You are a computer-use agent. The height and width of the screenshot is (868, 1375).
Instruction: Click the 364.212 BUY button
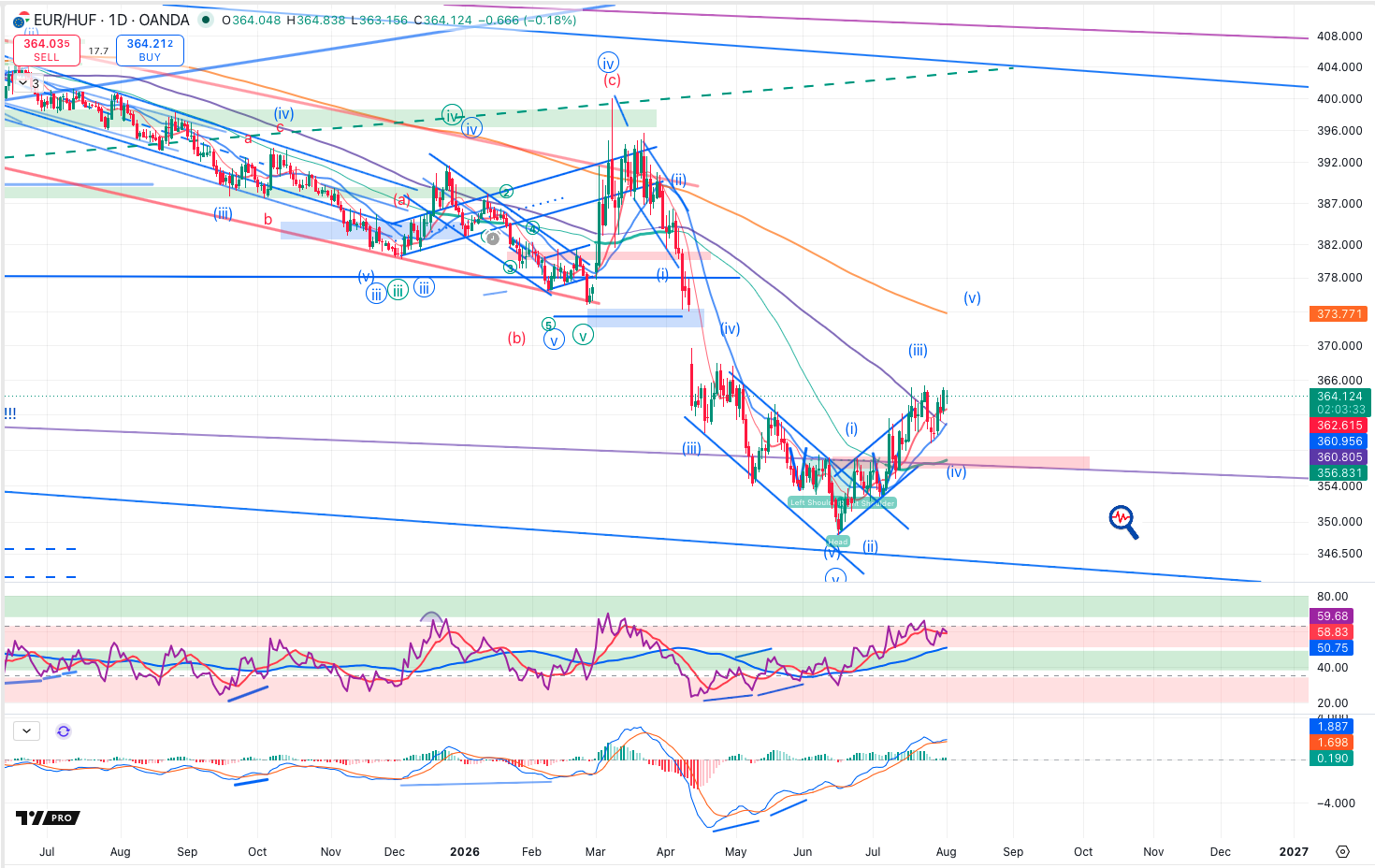click(150, 50)
